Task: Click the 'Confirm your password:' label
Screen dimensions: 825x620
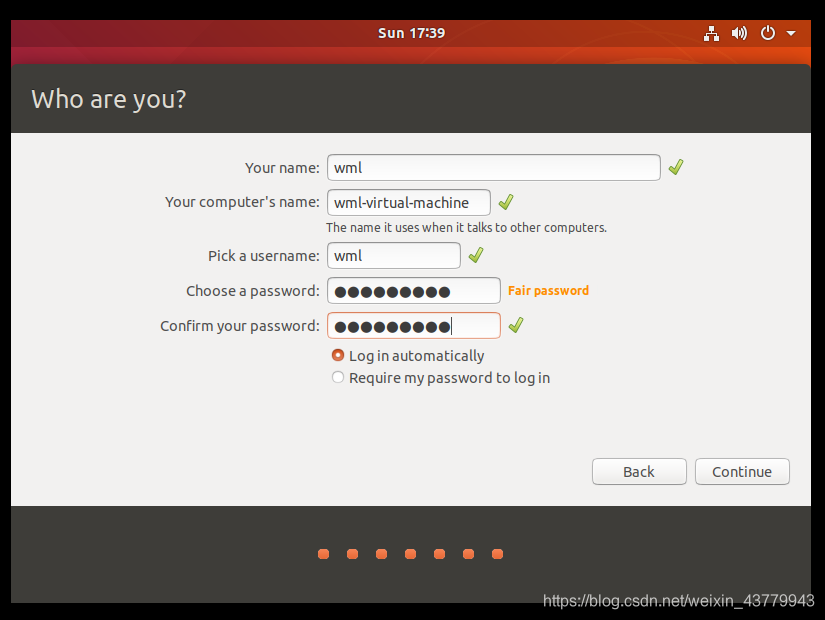Action: 240,326
